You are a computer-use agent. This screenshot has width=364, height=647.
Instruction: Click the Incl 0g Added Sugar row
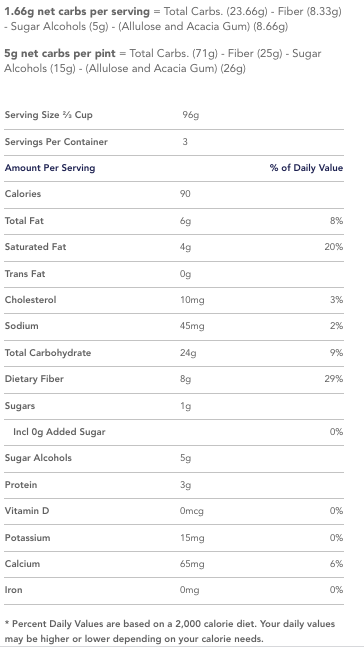(174, 432)
